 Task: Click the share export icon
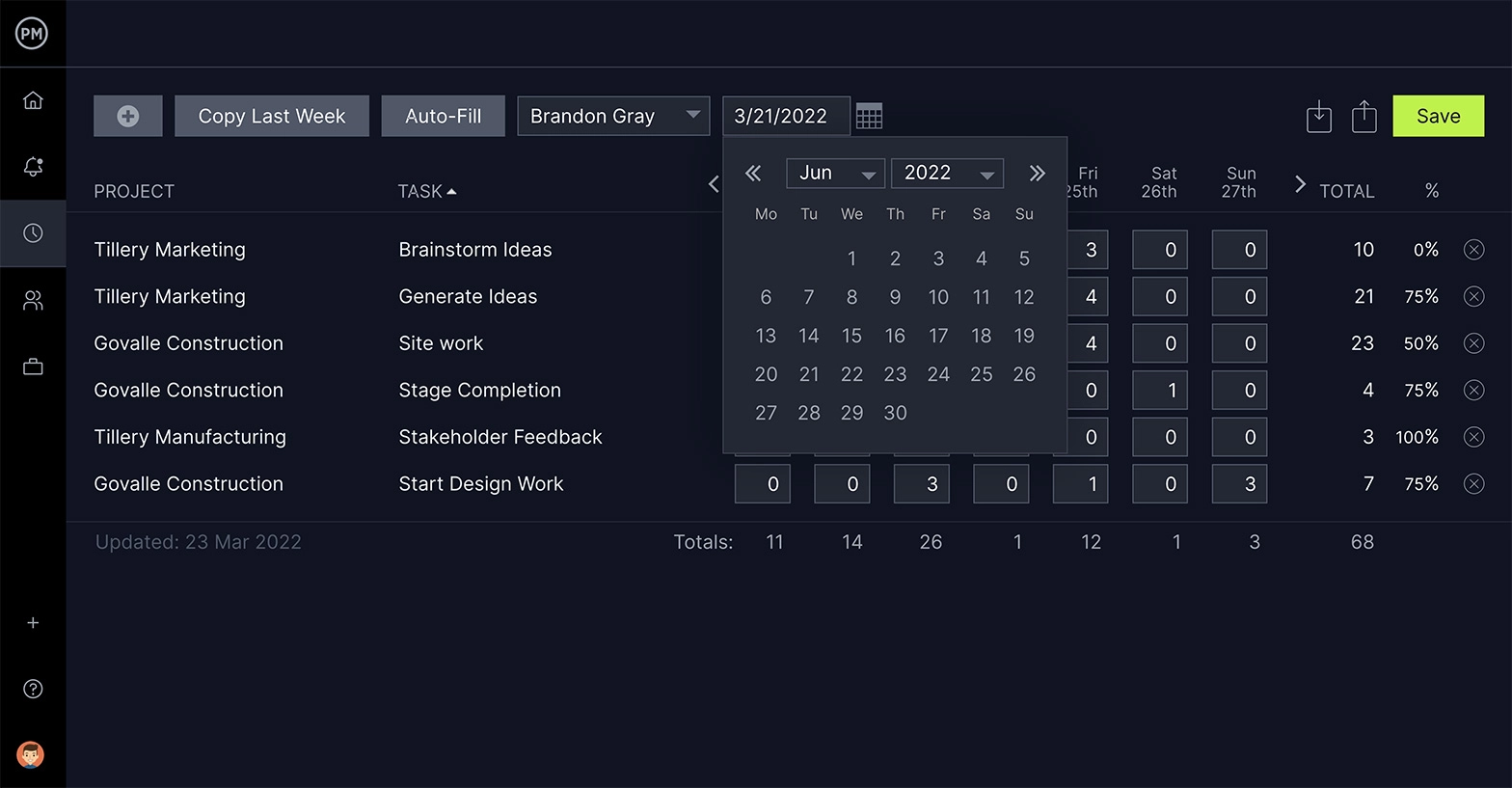(x=1363, y=117)
